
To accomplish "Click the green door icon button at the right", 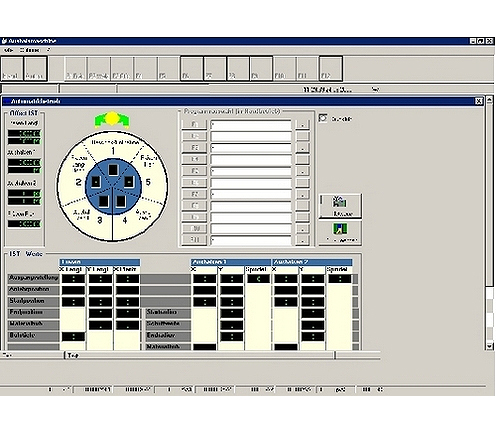I will pyautogui.click(x=340, y=233).
